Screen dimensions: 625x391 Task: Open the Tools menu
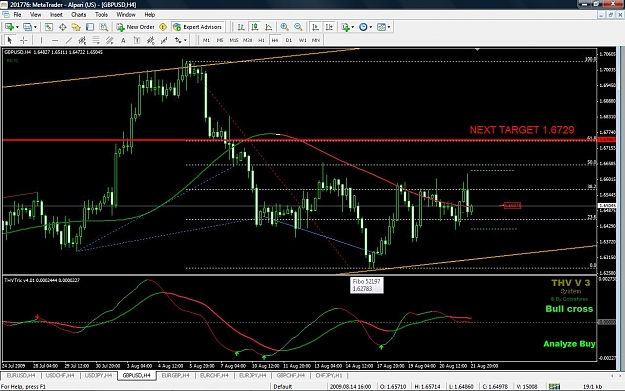tap(101, 15)
